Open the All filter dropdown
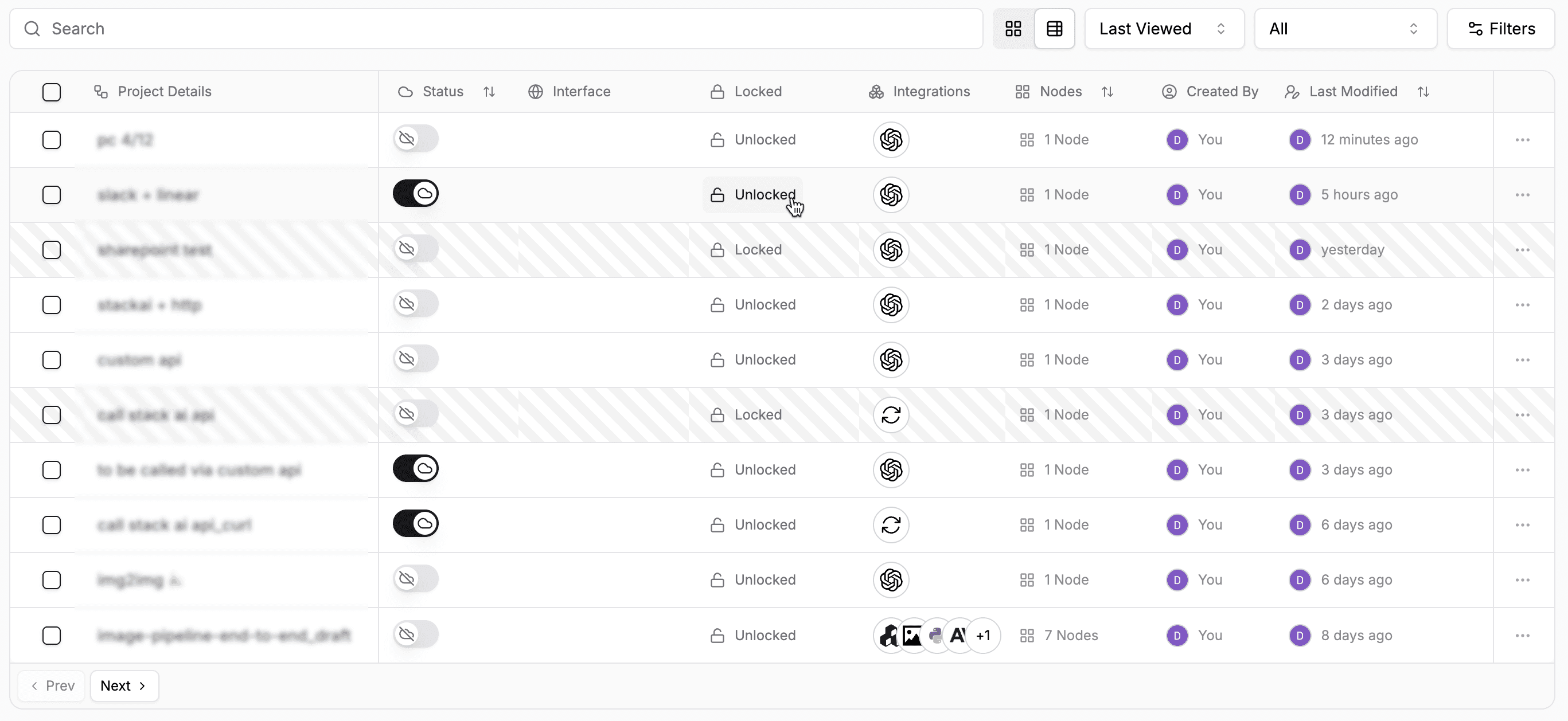 (1344, 29)
